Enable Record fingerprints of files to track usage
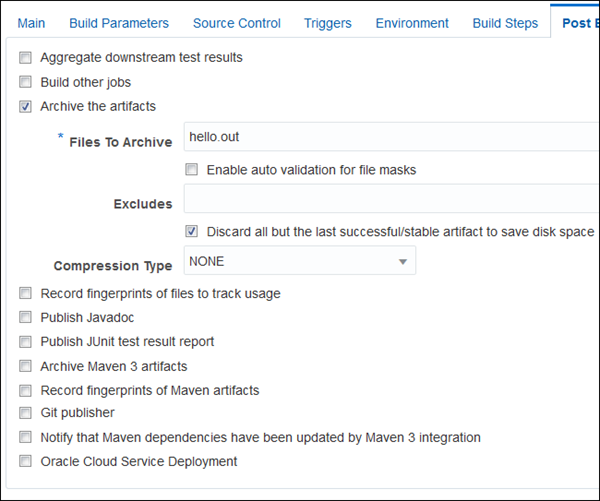Viewport: 600px width, 501px height. point(25,294)
